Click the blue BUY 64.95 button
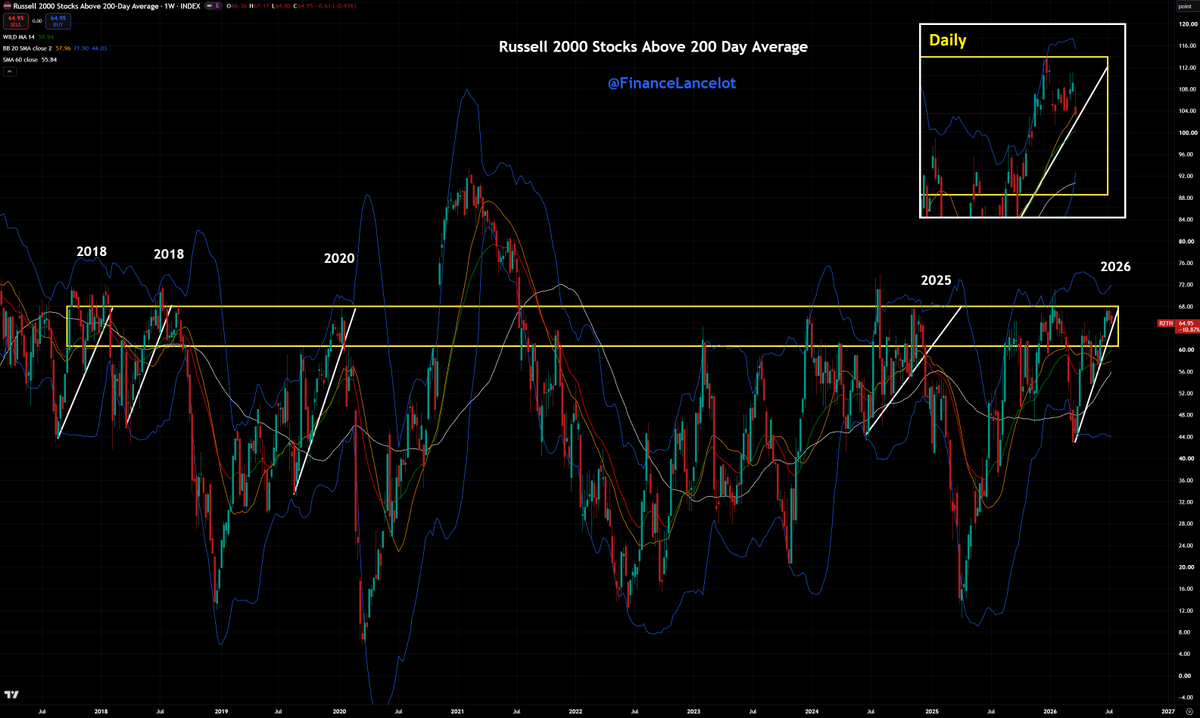 click(x=58, y=21)
